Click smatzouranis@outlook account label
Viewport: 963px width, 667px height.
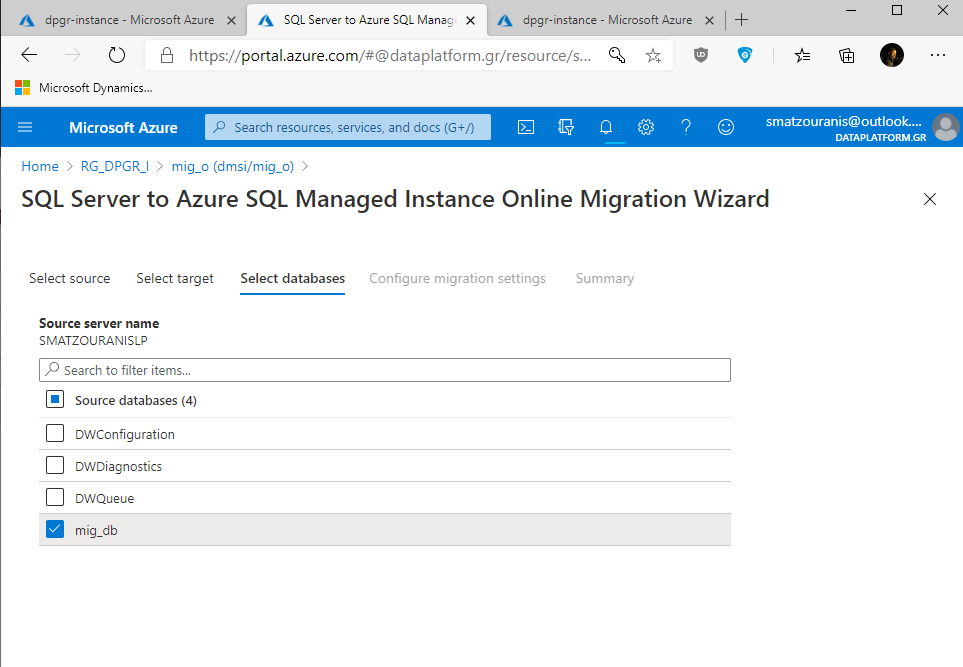[x=844, y=122]
